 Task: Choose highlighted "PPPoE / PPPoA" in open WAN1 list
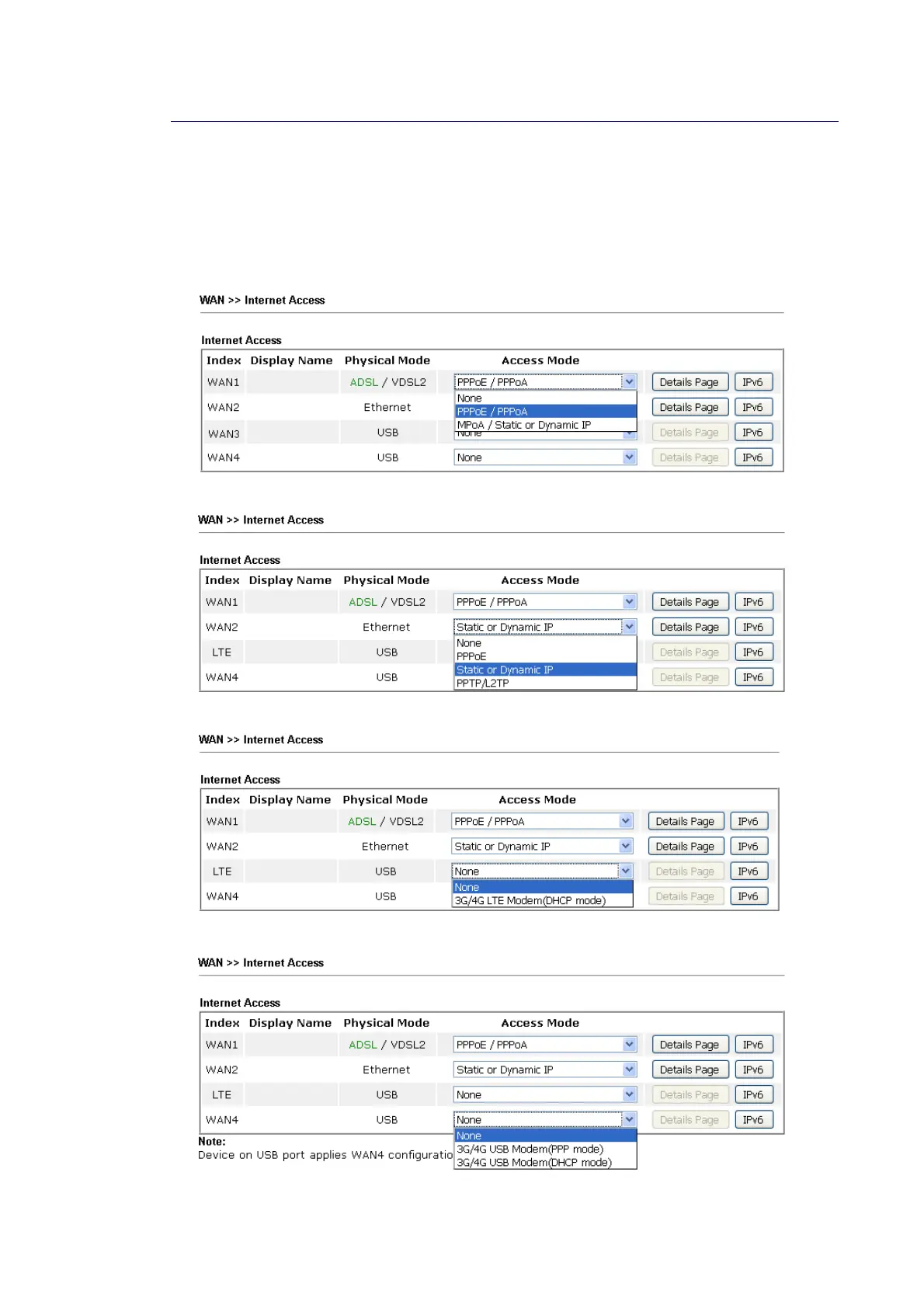pyautogui.click(x=545, y=412)
